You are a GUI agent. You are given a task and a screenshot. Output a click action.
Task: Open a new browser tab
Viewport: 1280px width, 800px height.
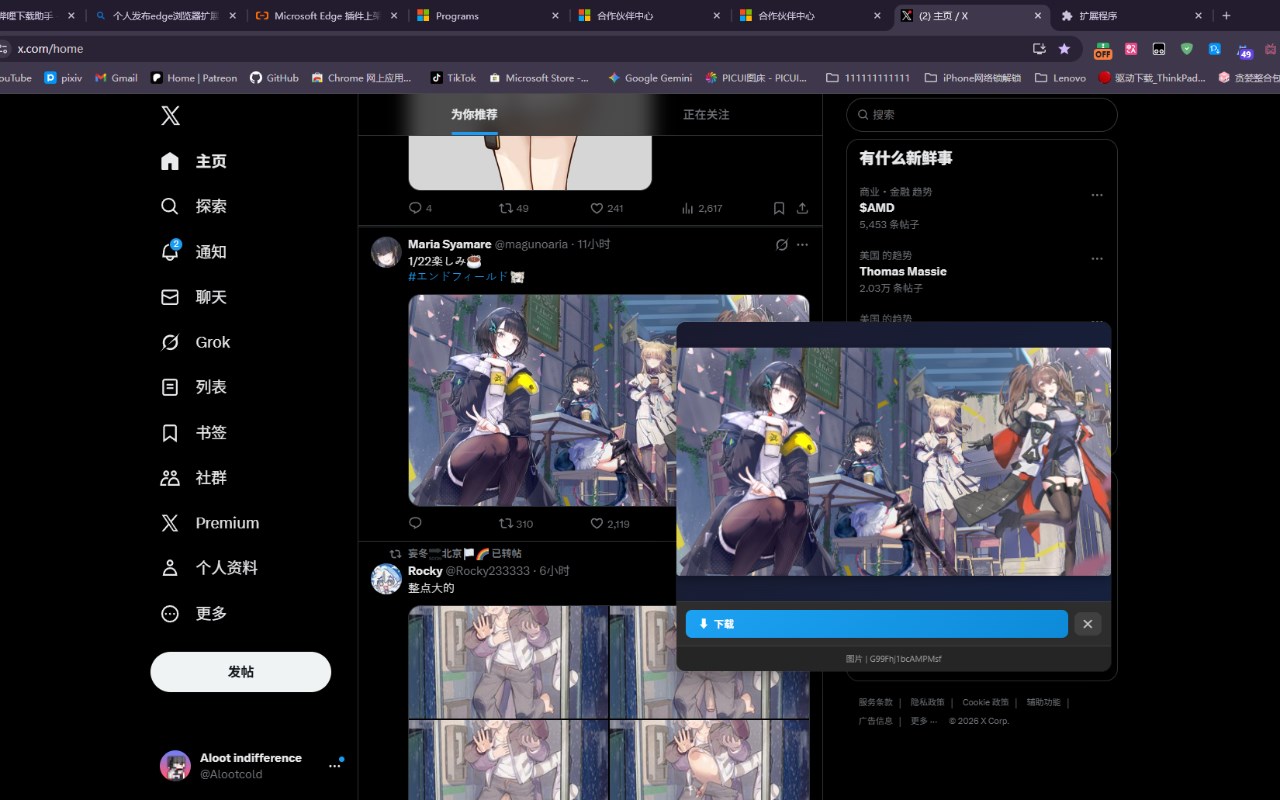[1226, 16]
